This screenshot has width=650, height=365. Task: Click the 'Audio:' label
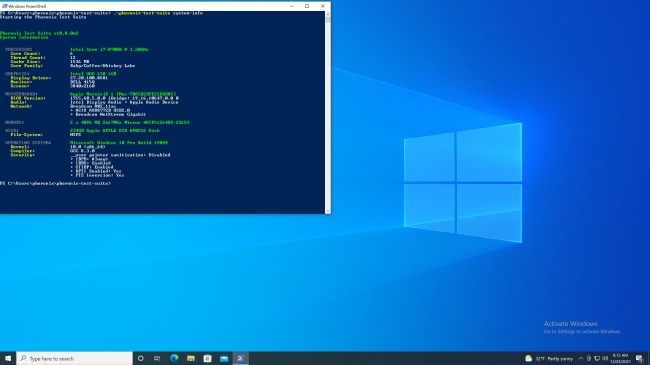[x=19, y=102]
